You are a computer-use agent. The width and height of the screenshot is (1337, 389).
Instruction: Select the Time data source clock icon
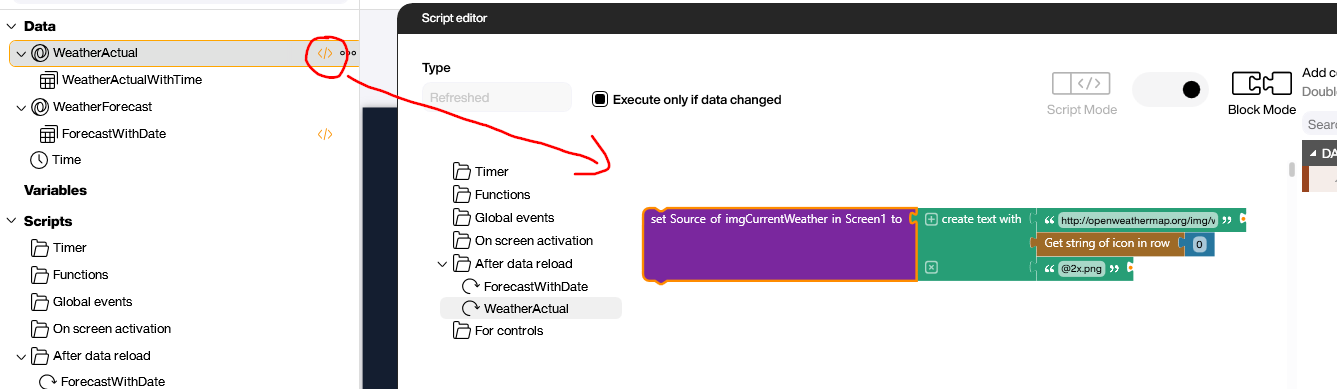[x=39, y=160]
